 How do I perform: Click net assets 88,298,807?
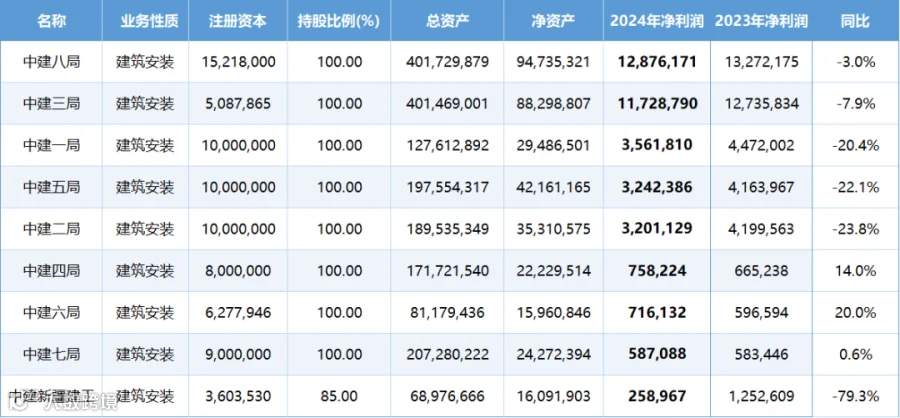coord(554,103)
